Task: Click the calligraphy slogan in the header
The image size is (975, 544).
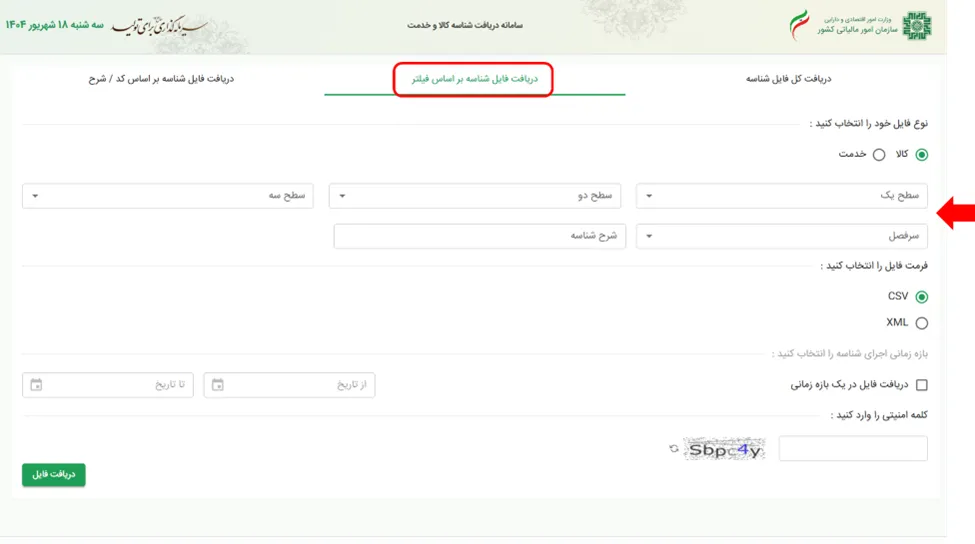Action: 159,26
